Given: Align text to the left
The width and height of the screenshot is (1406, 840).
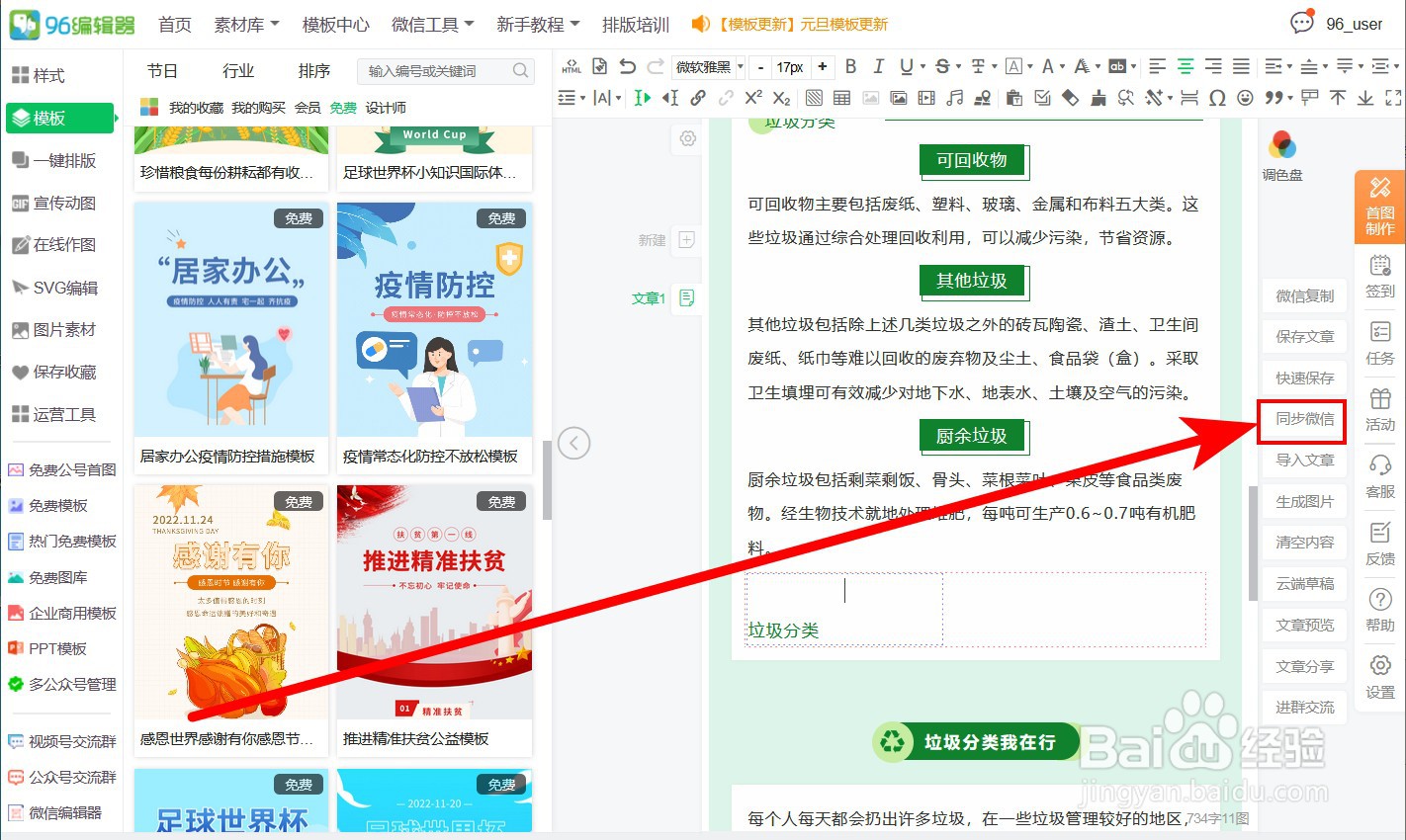Looking at the screenshot, I should pyautogui.click(x=1158, y=66).
